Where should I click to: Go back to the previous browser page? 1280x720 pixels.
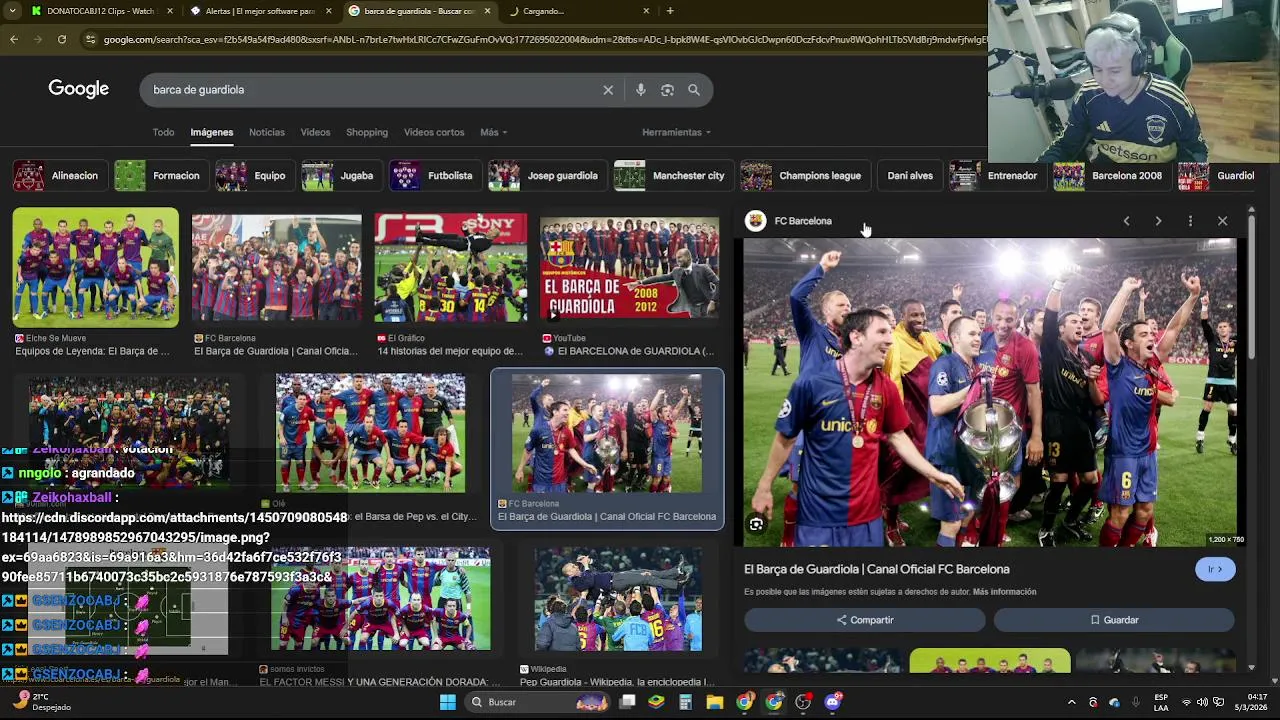point(14,39)
